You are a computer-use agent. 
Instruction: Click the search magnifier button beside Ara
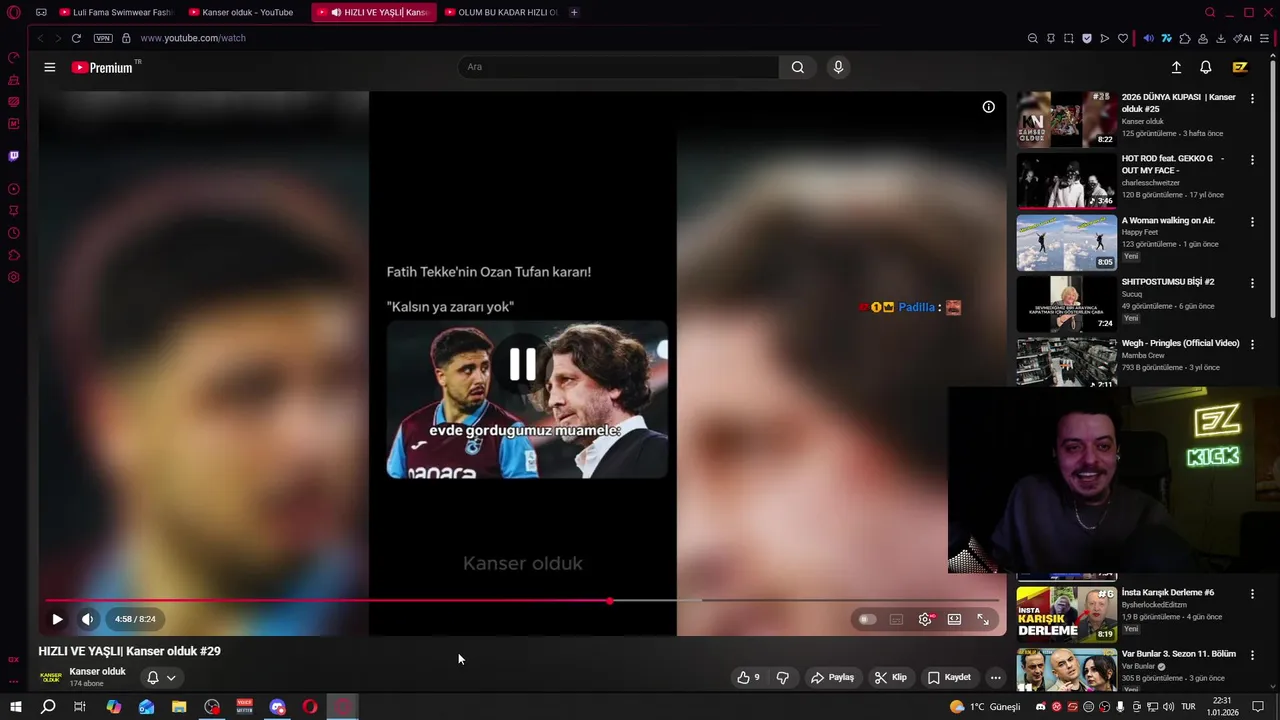797,67
